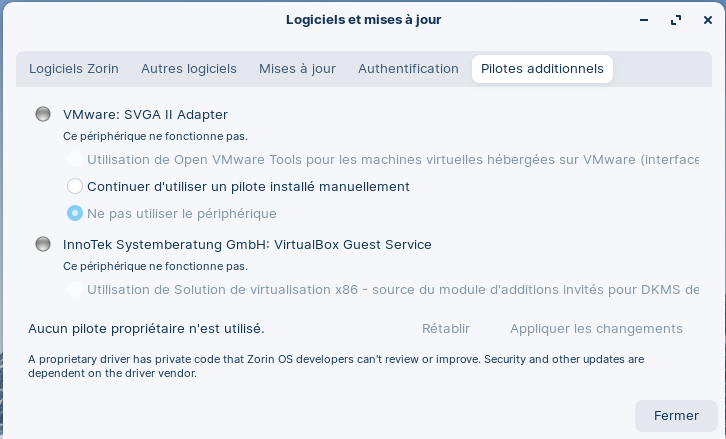Viewport: 726px width, 439px height.
Task: Click the VMware: SVGA II Adapter device name
Action: pyautogui.click(x=145, y=114)
